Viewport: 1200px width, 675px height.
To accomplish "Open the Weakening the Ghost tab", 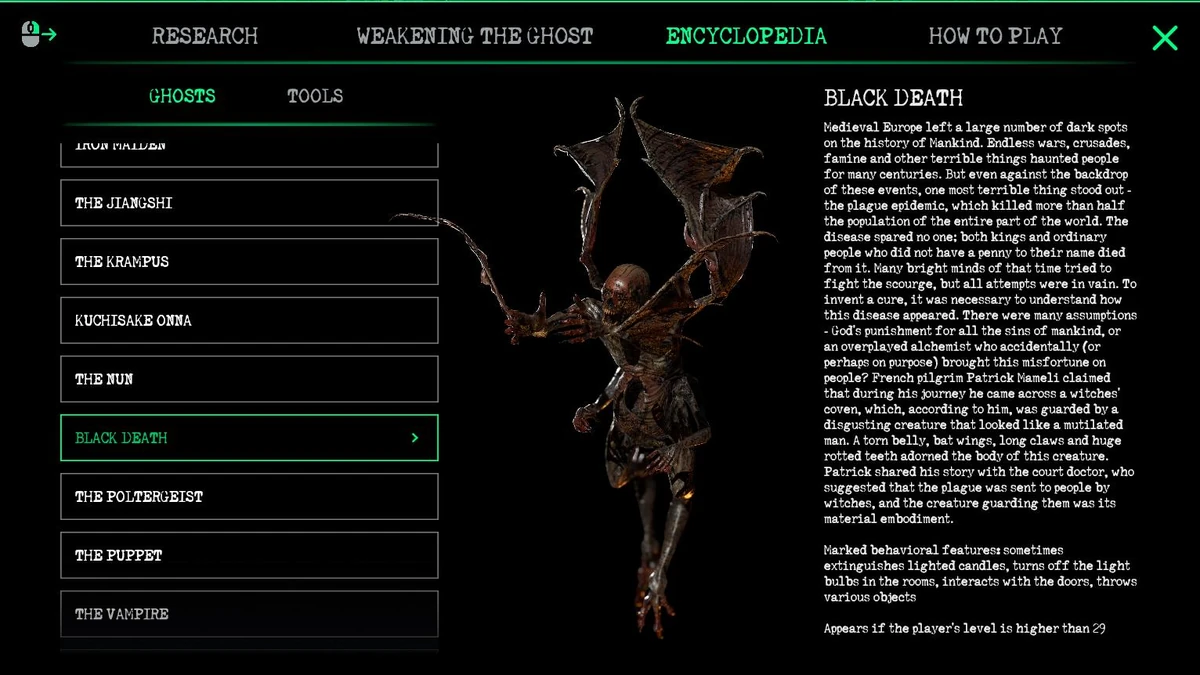I will click(x=475, y=36).
